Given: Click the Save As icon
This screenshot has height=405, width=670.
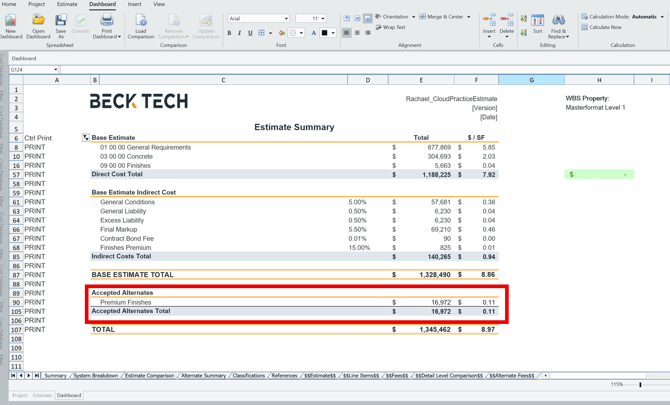Looking at the screenshot, I should click(60, 21).
